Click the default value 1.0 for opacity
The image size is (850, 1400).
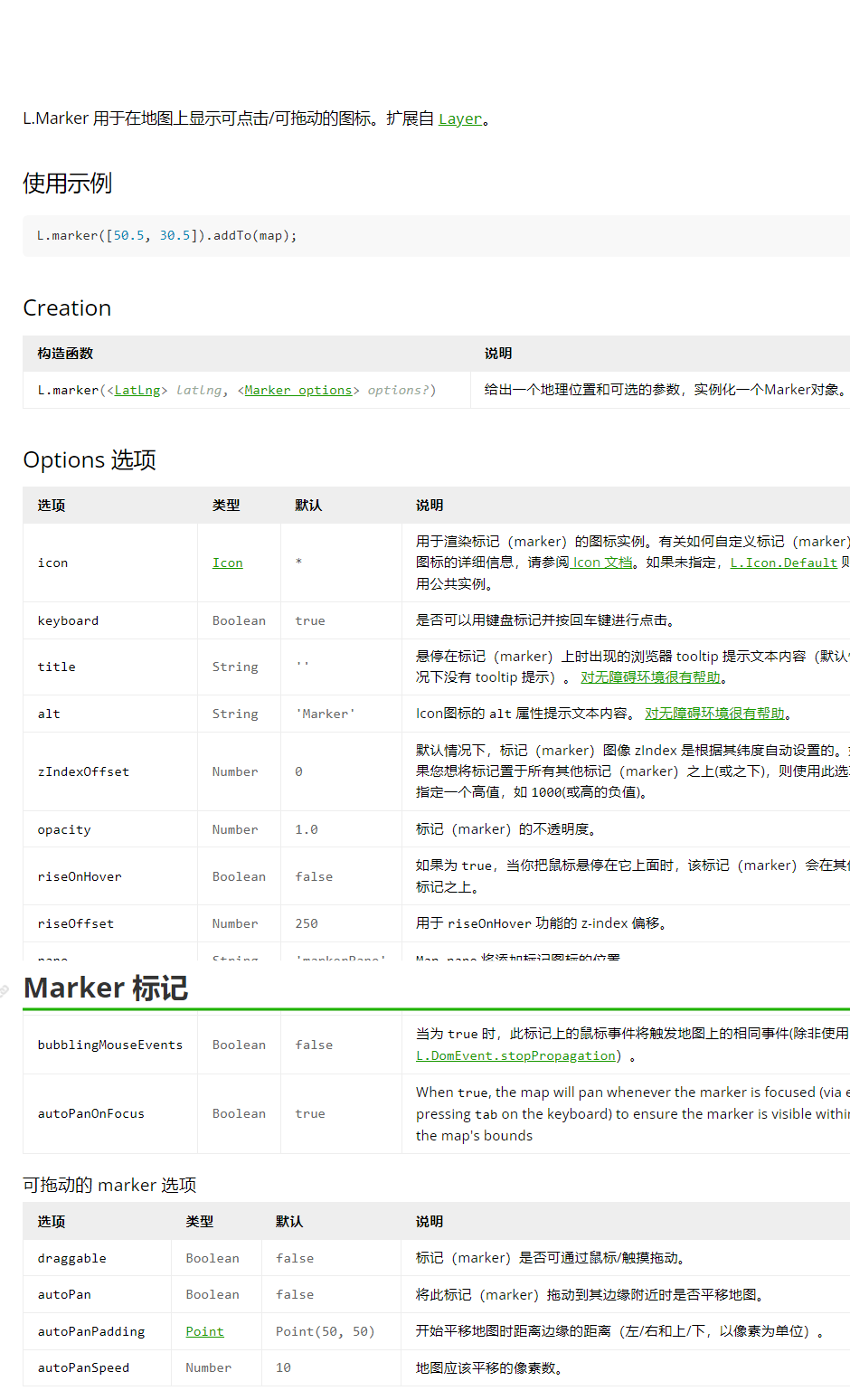pyautogui.click(x=307, y=829)
